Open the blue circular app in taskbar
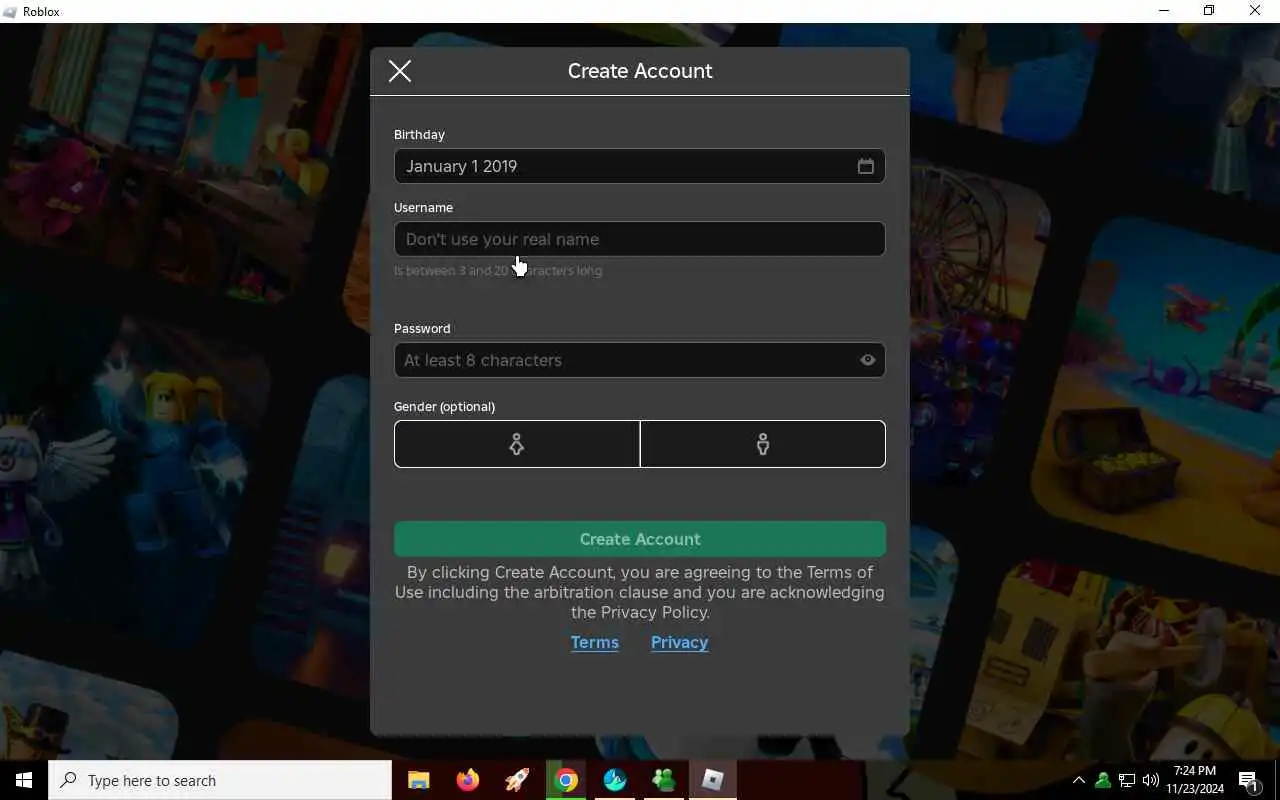1280x800 pixels. click(615, 780)
